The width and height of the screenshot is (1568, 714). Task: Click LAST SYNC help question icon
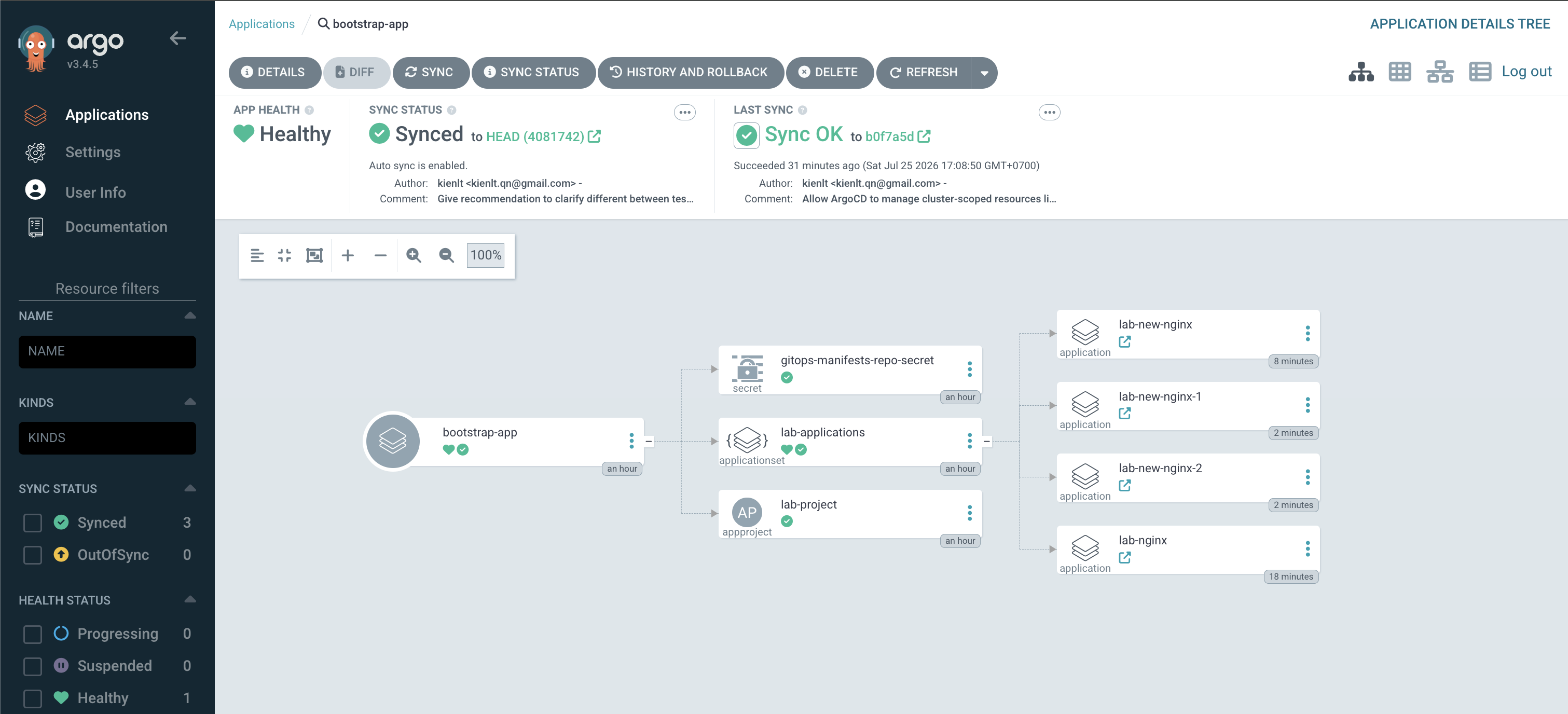pos(802,110)
